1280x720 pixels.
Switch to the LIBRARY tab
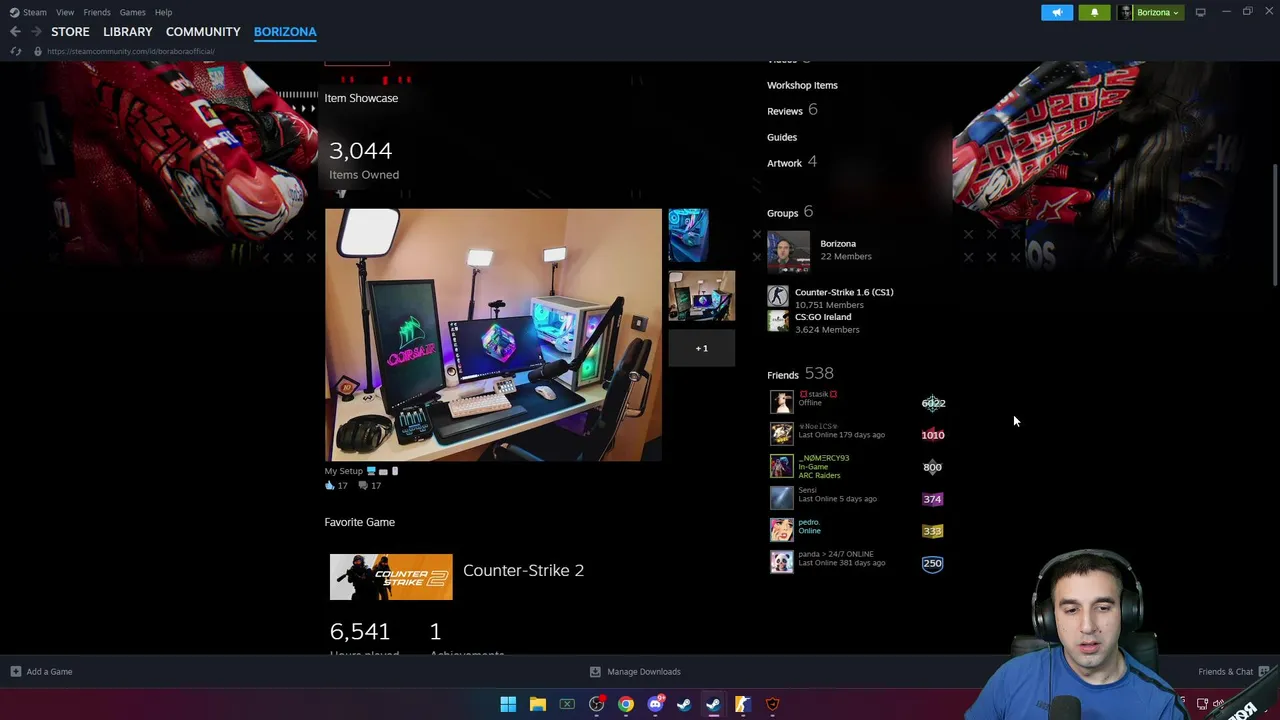128,32
